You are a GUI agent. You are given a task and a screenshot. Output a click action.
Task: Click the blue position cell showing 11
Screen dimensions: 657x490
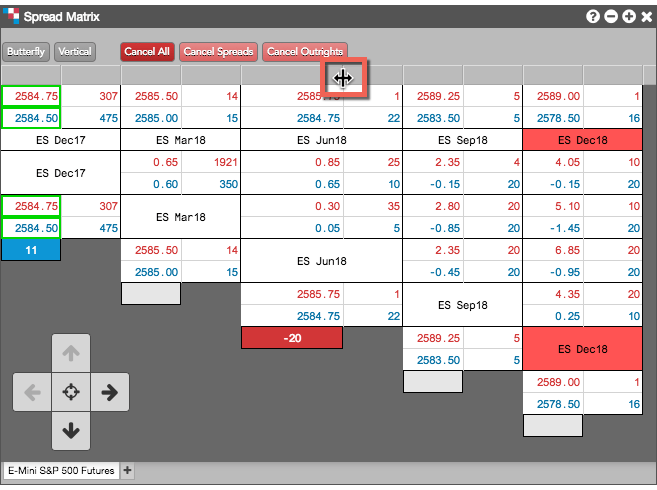(31, 250)
